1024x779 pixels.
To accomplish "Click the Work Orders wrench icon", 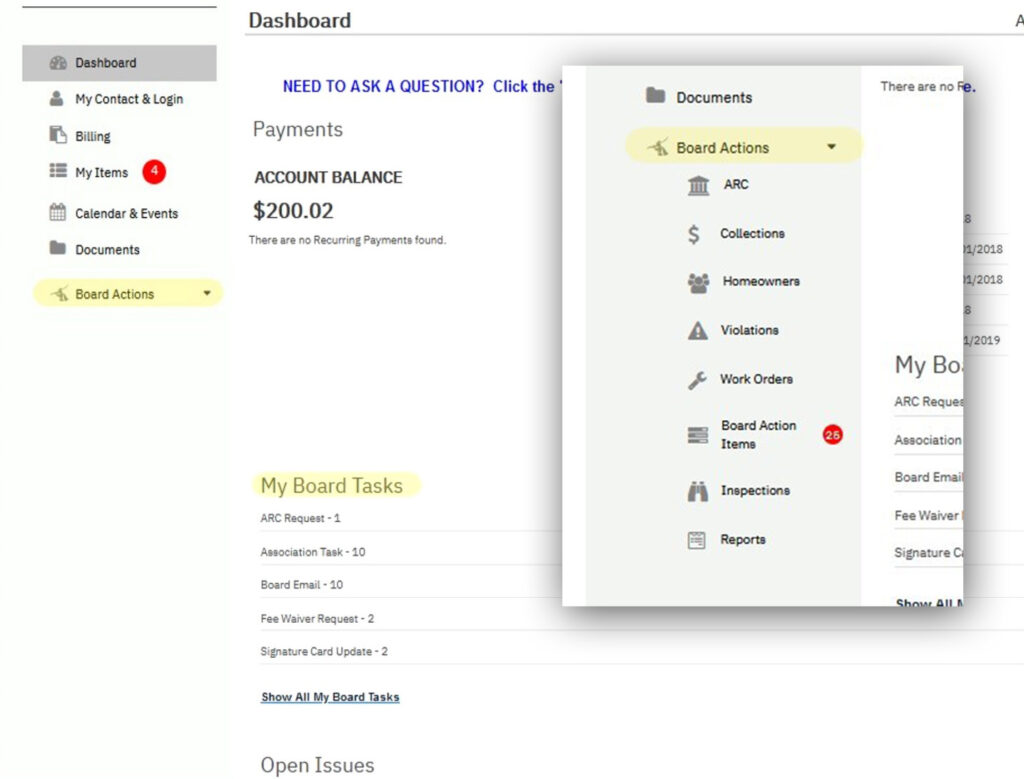I will point(697,379).
